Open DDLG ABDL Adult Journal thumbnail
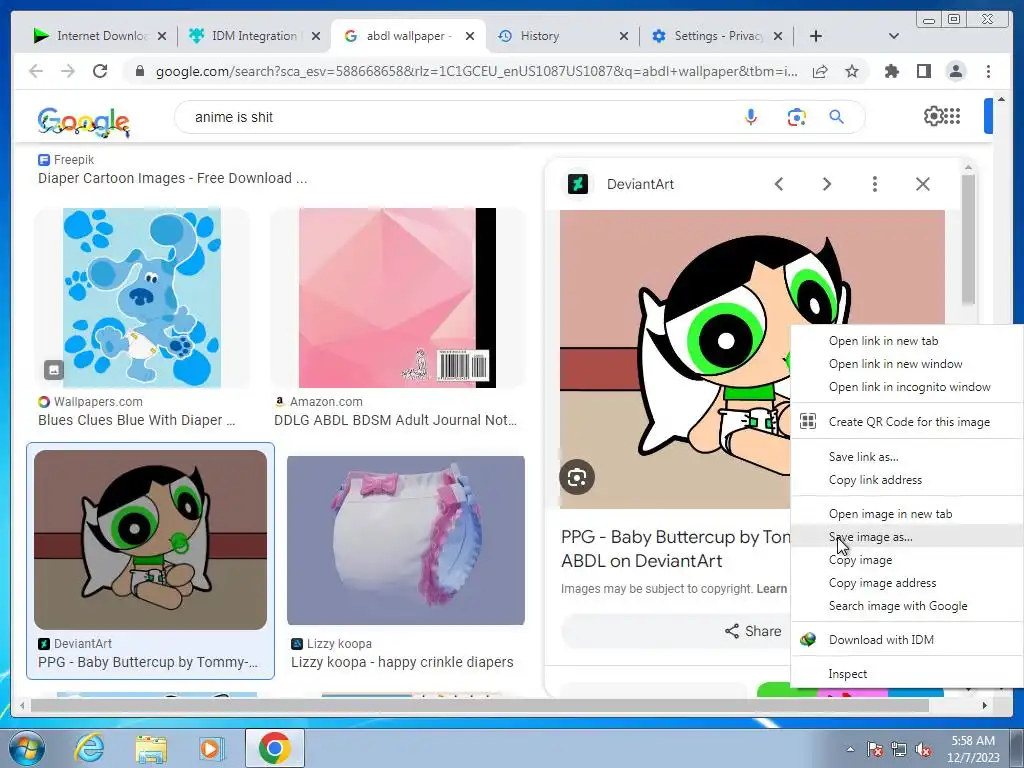The height and width of the screenshot is (768, 1024). [x=397, y=298]
